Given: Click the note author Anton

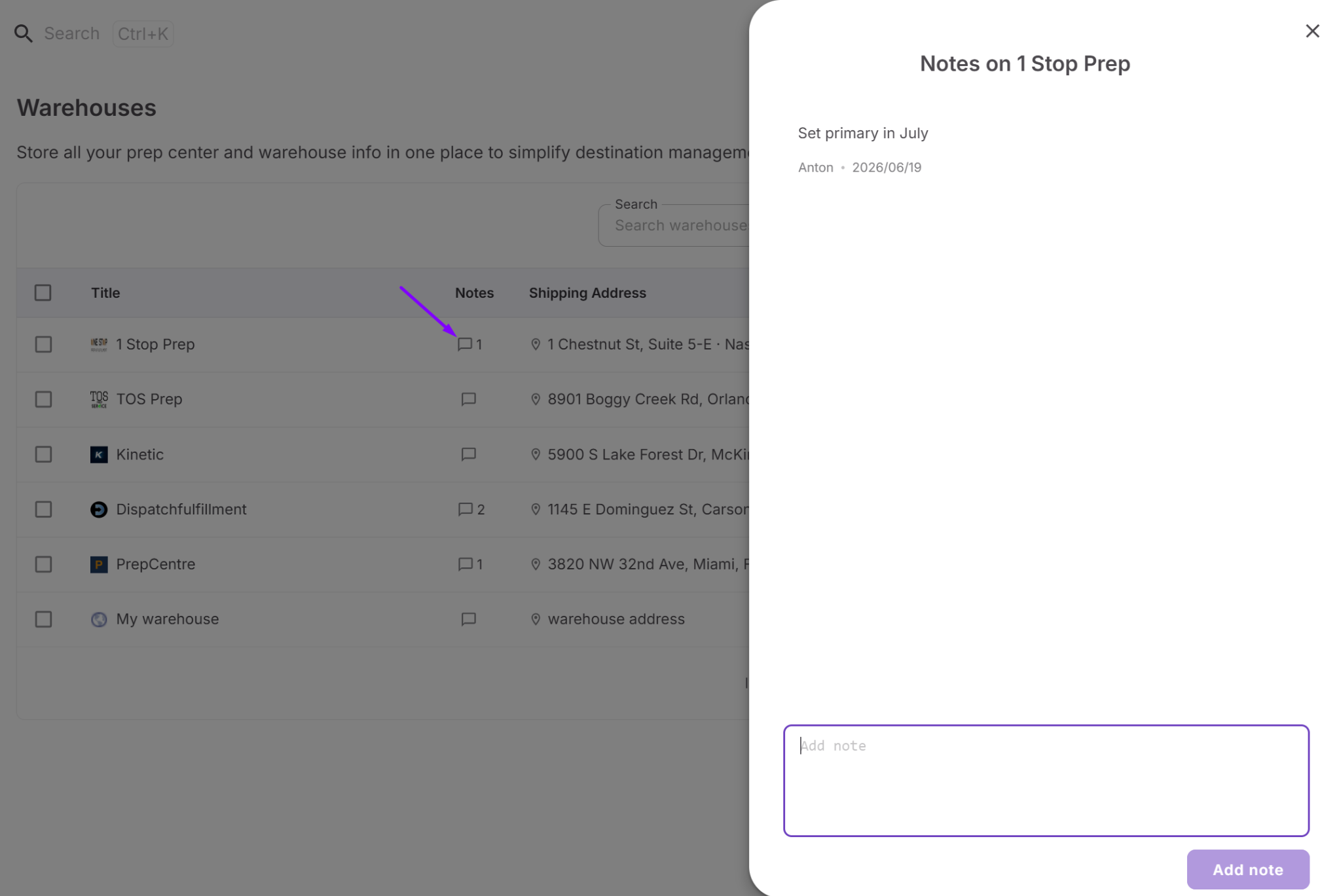Looking at the screenshot, I should pyautogui.click(x=815, y=168).
